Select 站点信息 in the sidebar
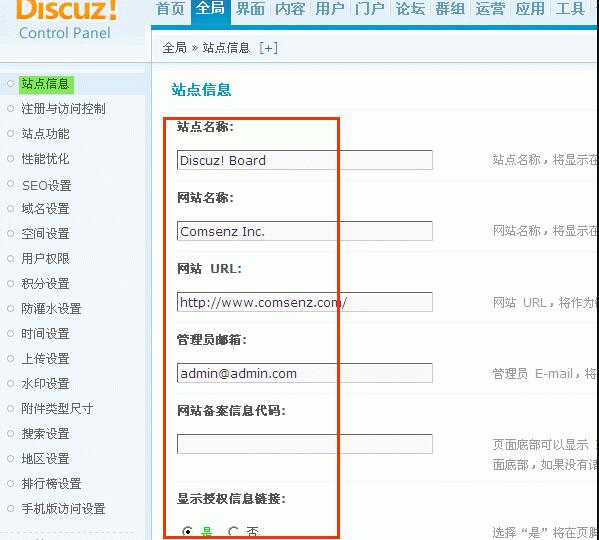The height and width of the screenshot is (540, 599). [x=46, y=84]
